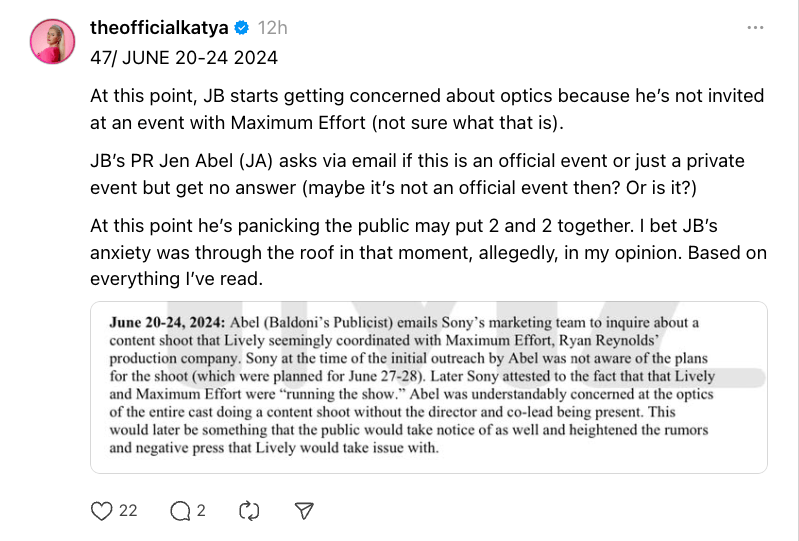Screen dimensions: 799x541
Task: Open the embedded document screenshot image
Action: (x=429, y=386)
